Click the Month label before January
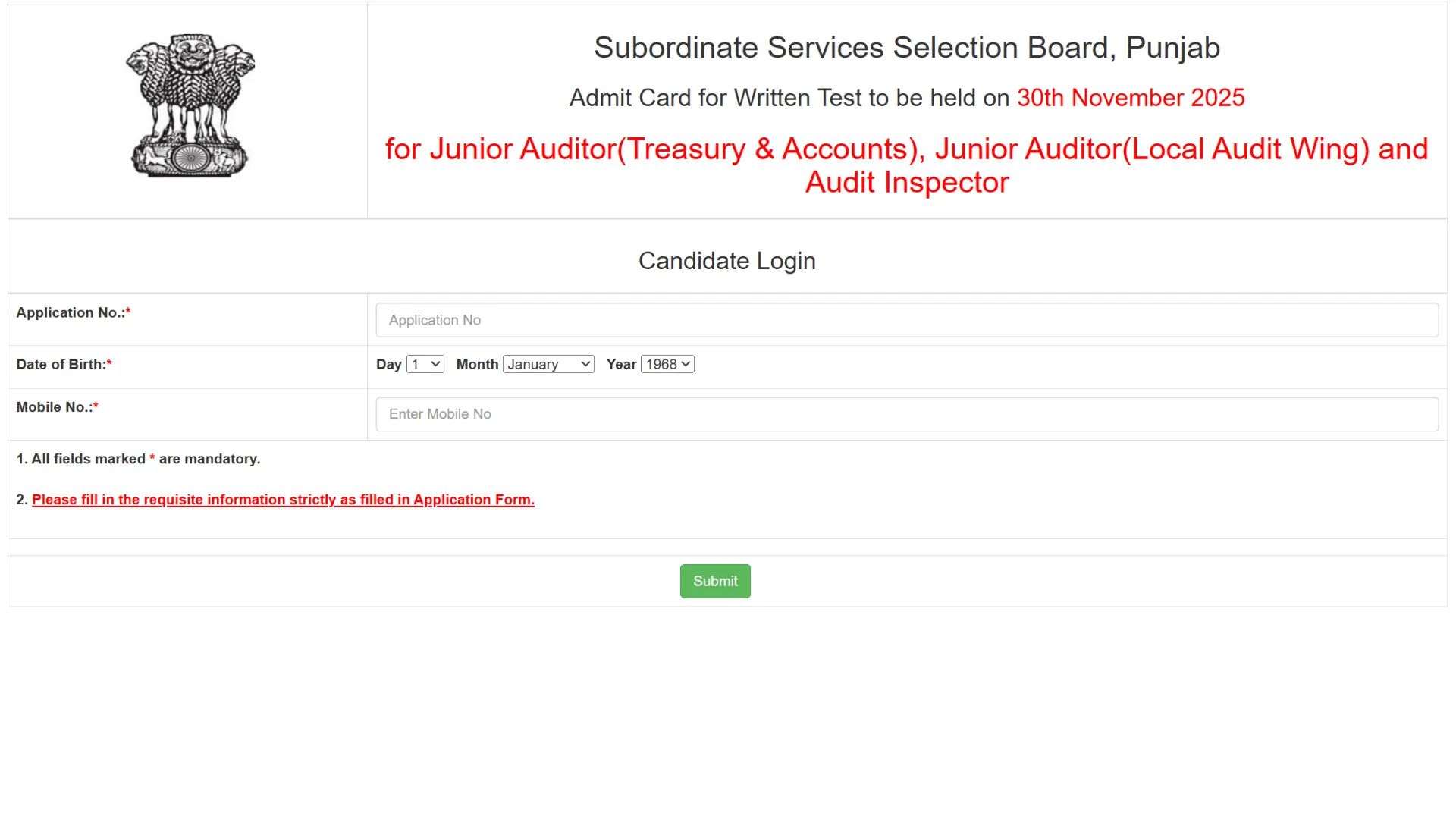The image size is (1456, 819). pos(477,364)
